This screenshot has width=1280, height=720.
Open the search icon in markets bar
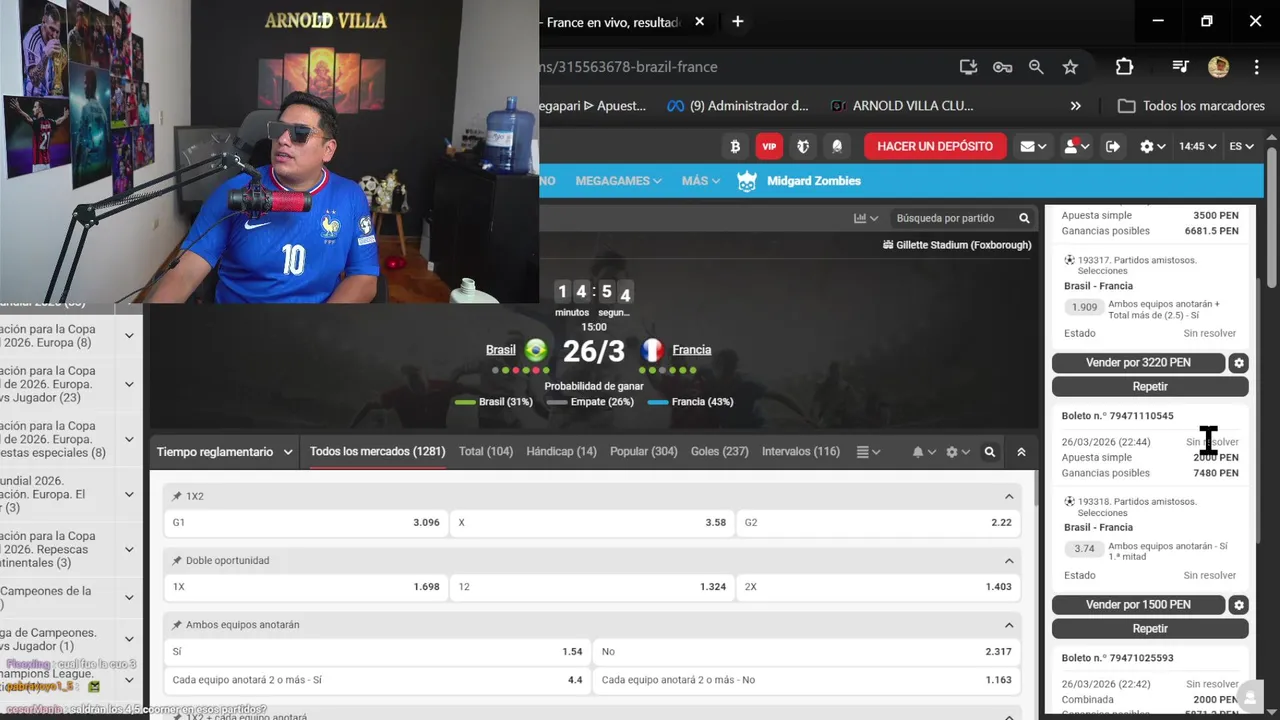[x=990, y=452]
